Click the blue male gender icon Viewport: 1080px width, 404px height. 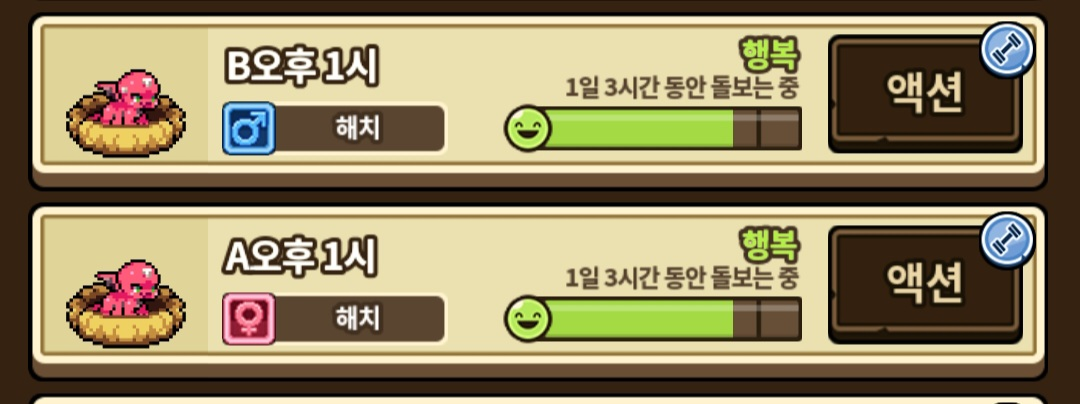(249, 128)
